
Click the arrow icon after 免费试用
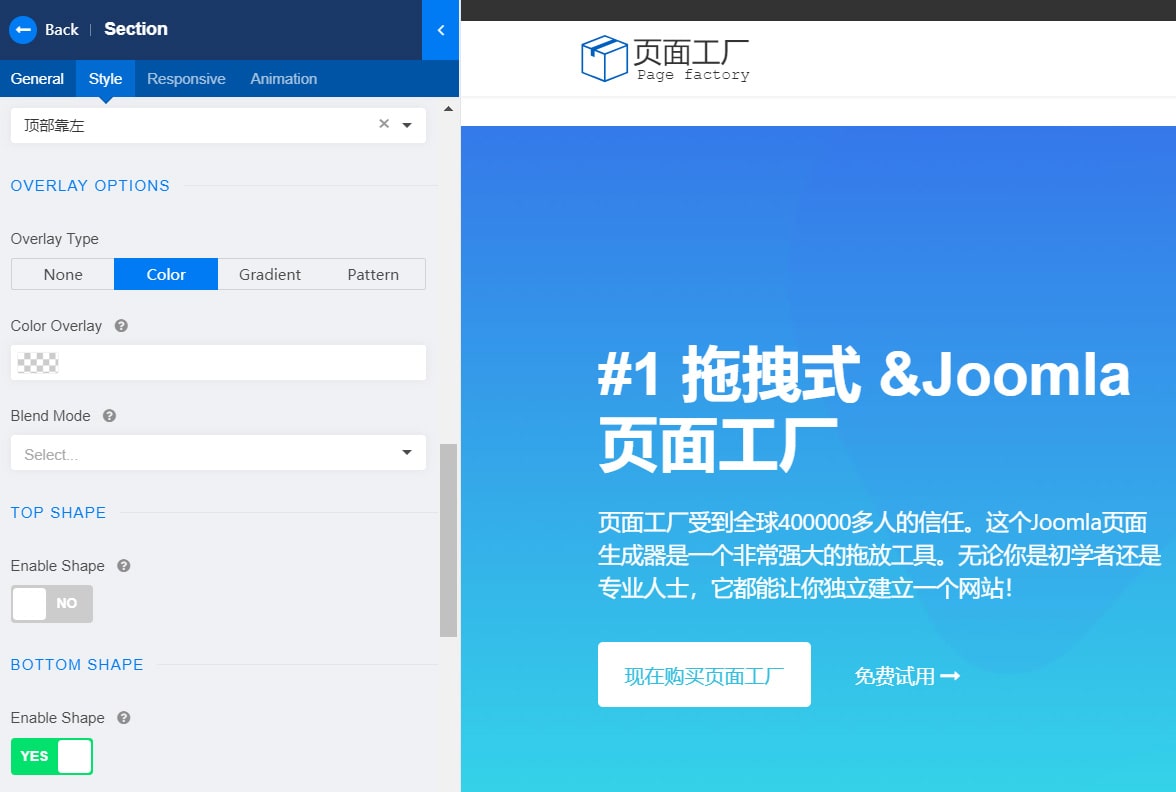point(950,676)
